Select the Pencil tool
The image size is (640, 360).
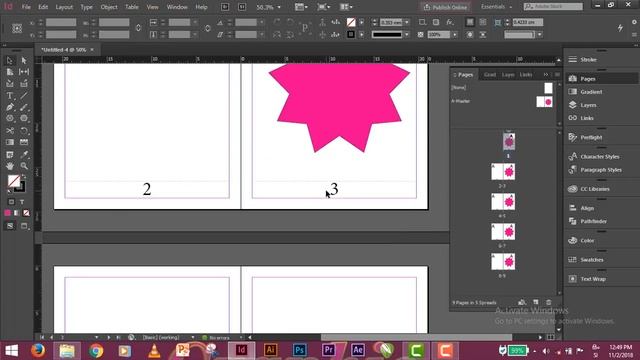click(x=24, y=107)
